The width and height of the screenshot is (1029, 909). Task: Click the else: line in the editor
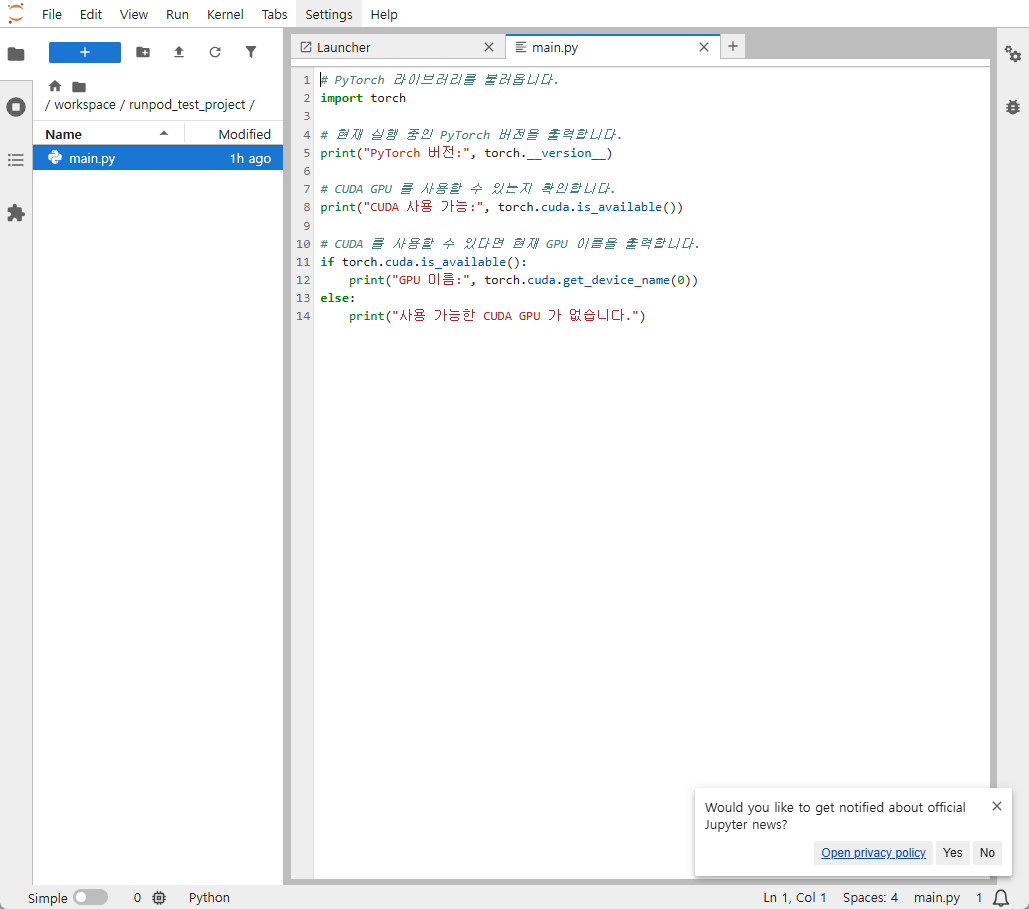coord(337,298)
